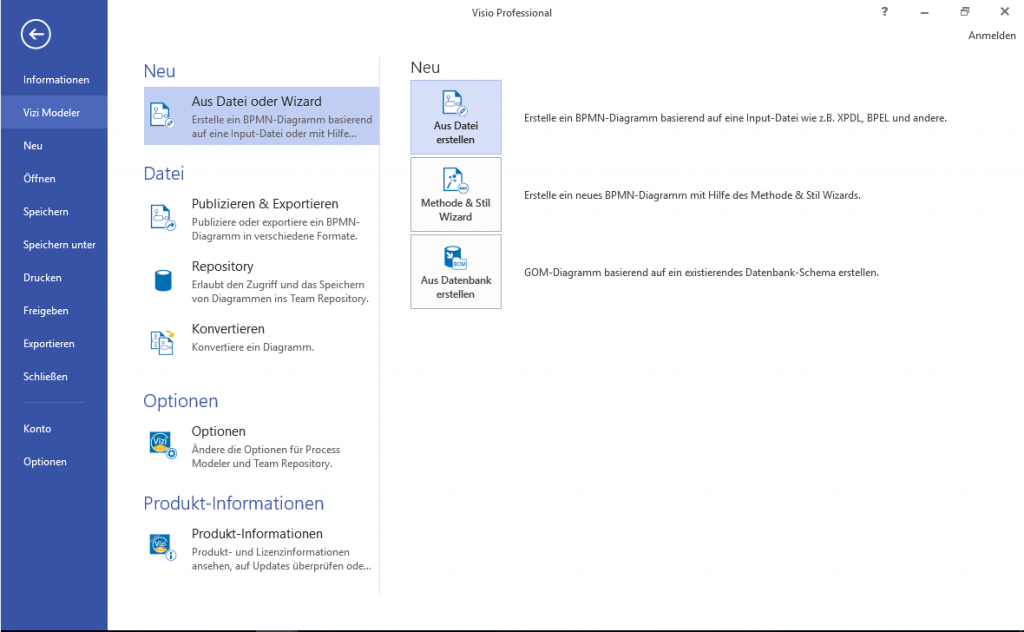Image resolution: width=1024 pixels, height=632 pixels.
Task: Click the Anmelden sign-in link
Action: 991,35
